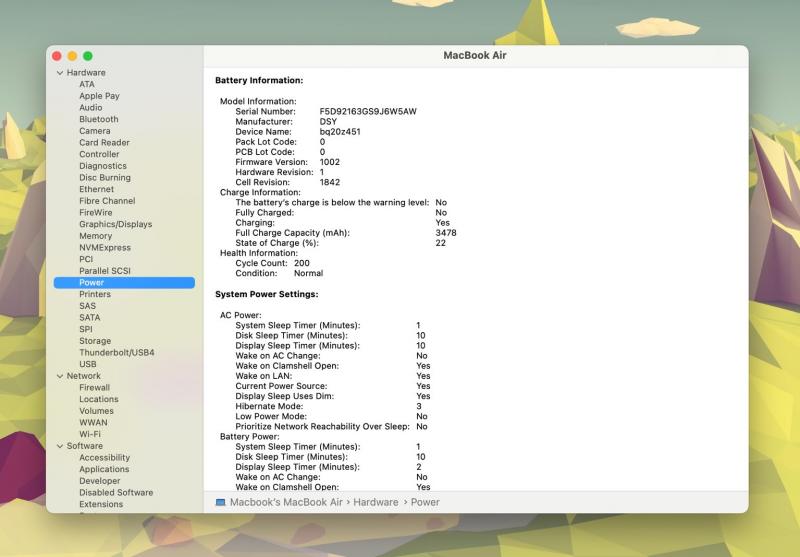Select Bluetooth in the sidebar

pyautogui.click(x=98, y=119)
